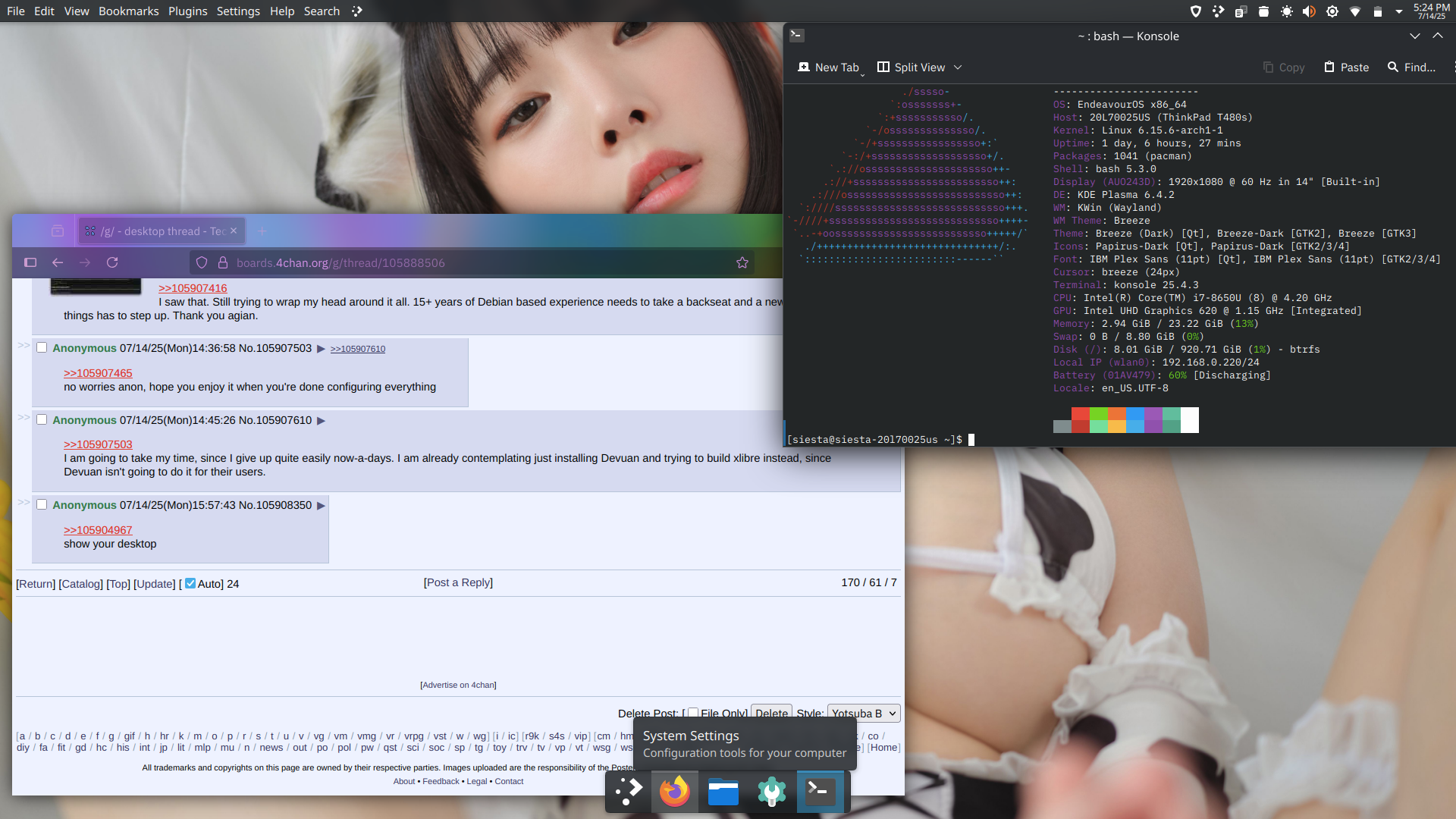The height and width of the screenshot is (819, 1456).
Task: Open the KDE application launcher in the dock
Action: pyautogui.click(x=628, y=792)
